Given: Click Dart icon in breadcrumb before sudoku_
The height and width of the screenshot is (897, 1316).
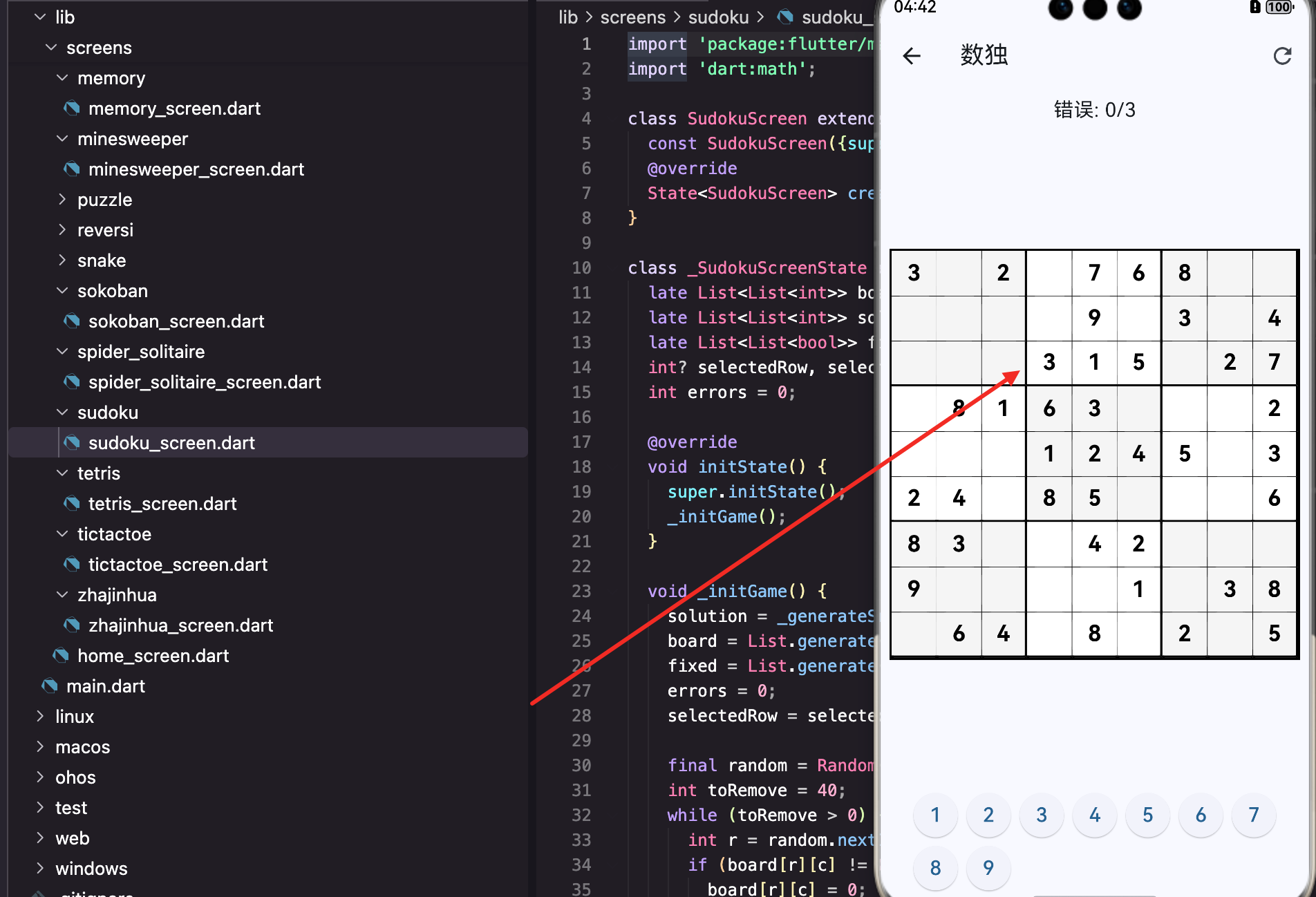Looking at the screenshot, I should (x=784, y=17).
